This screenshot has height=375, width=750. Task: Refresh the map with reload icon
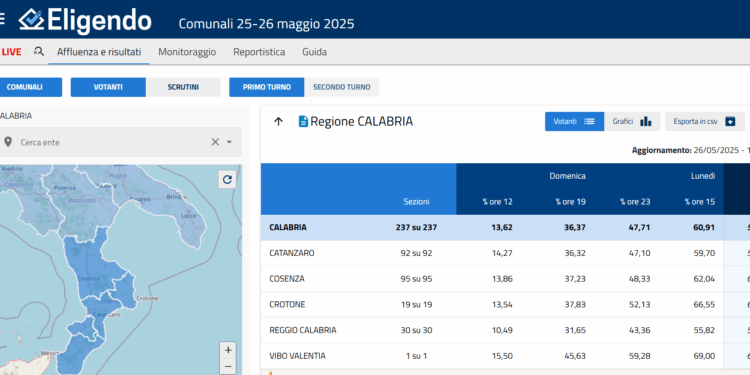tap(227, 179)
